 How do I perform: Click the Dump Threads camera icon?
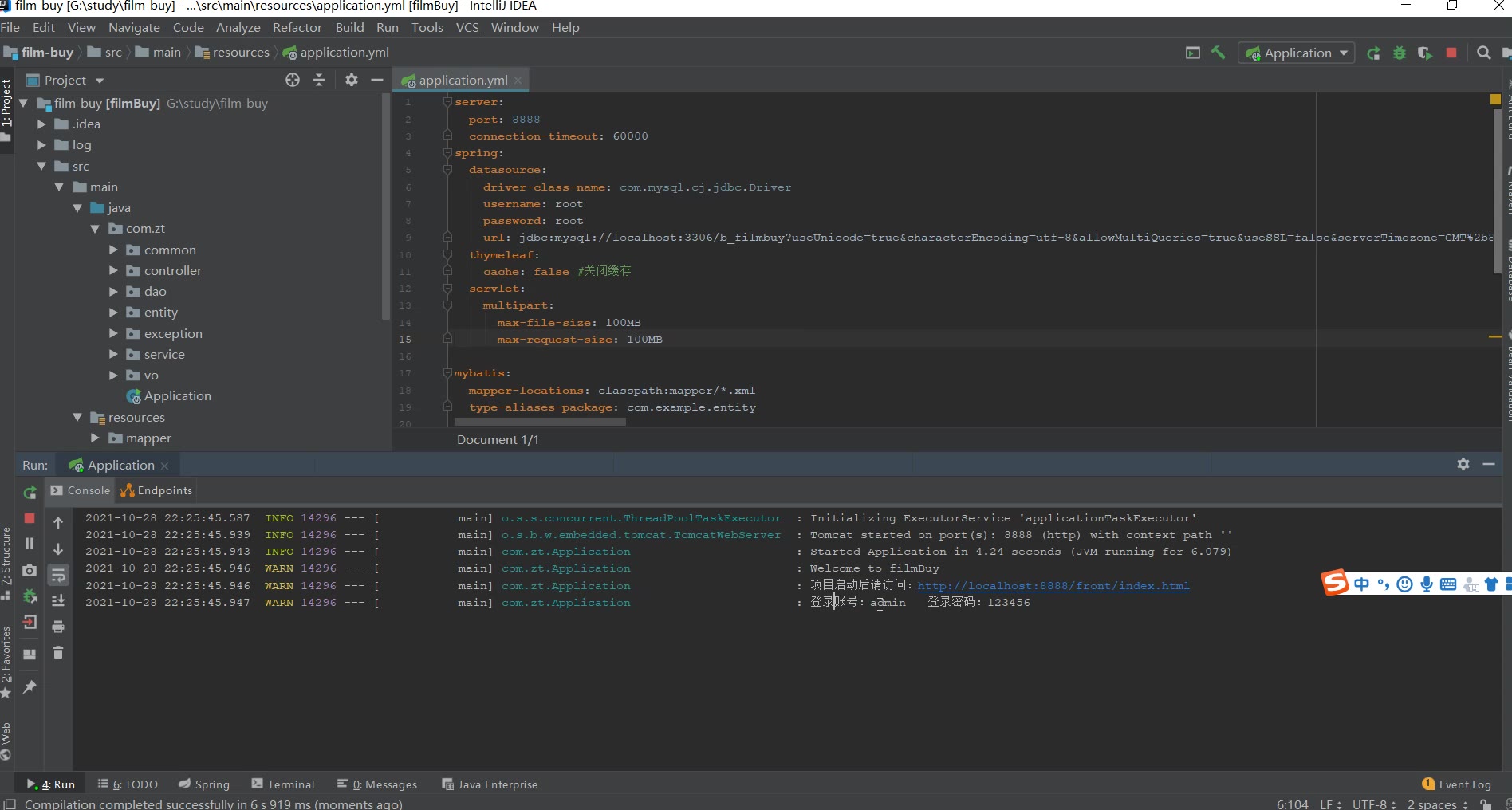click(30, 570)
